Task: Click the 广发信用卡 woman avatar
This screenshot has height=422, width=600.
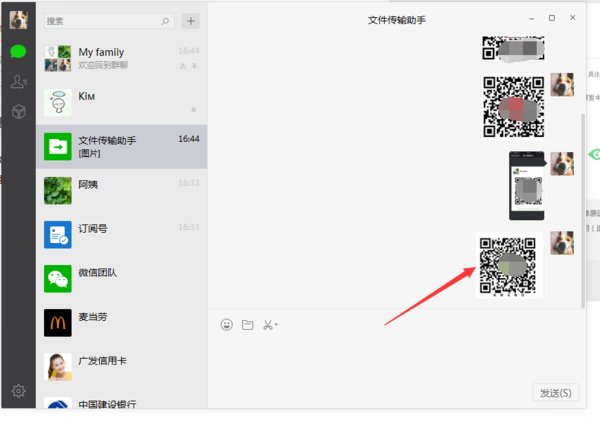Action: [x=58, y=367]
